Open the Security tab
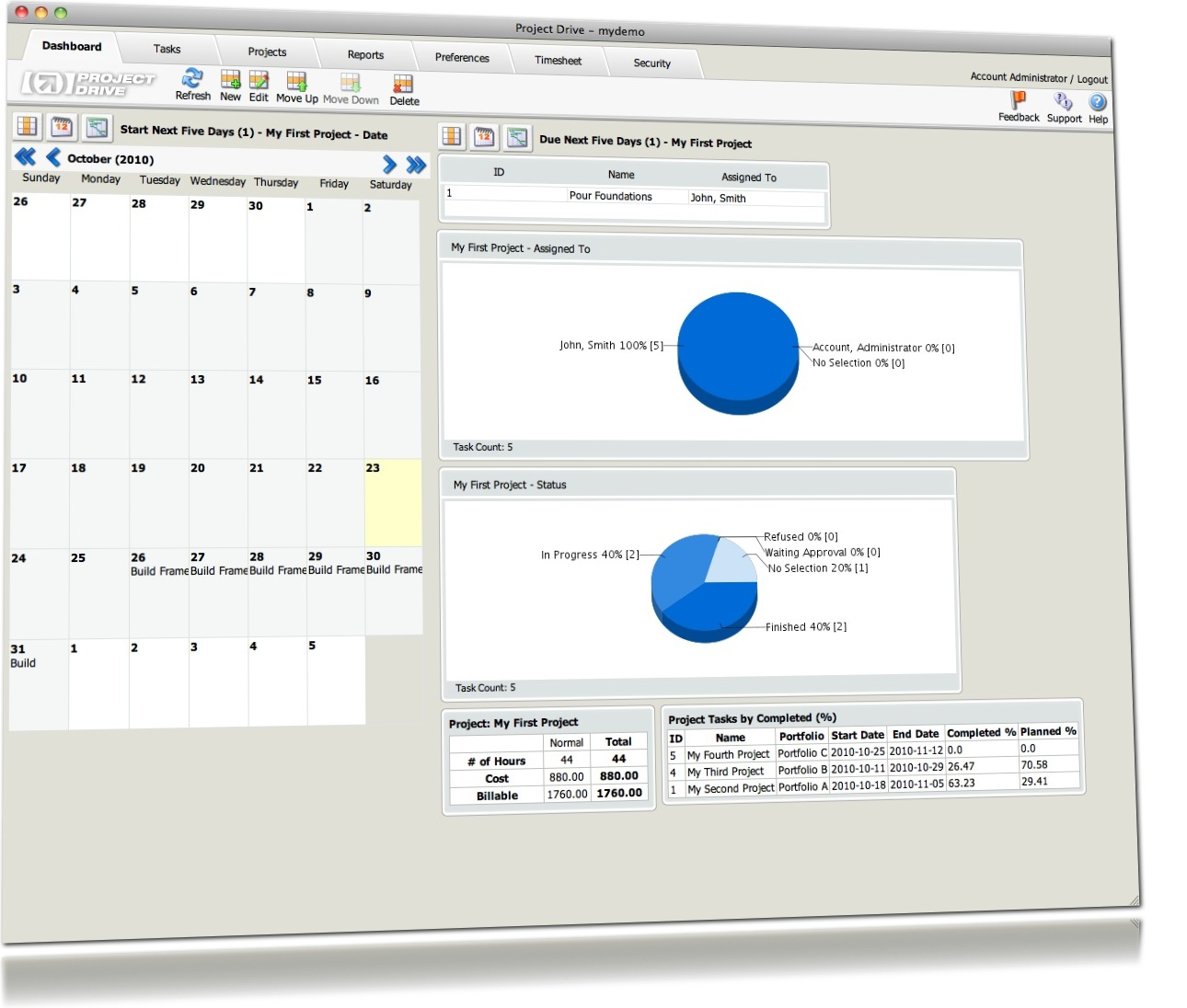 [652, 63]
